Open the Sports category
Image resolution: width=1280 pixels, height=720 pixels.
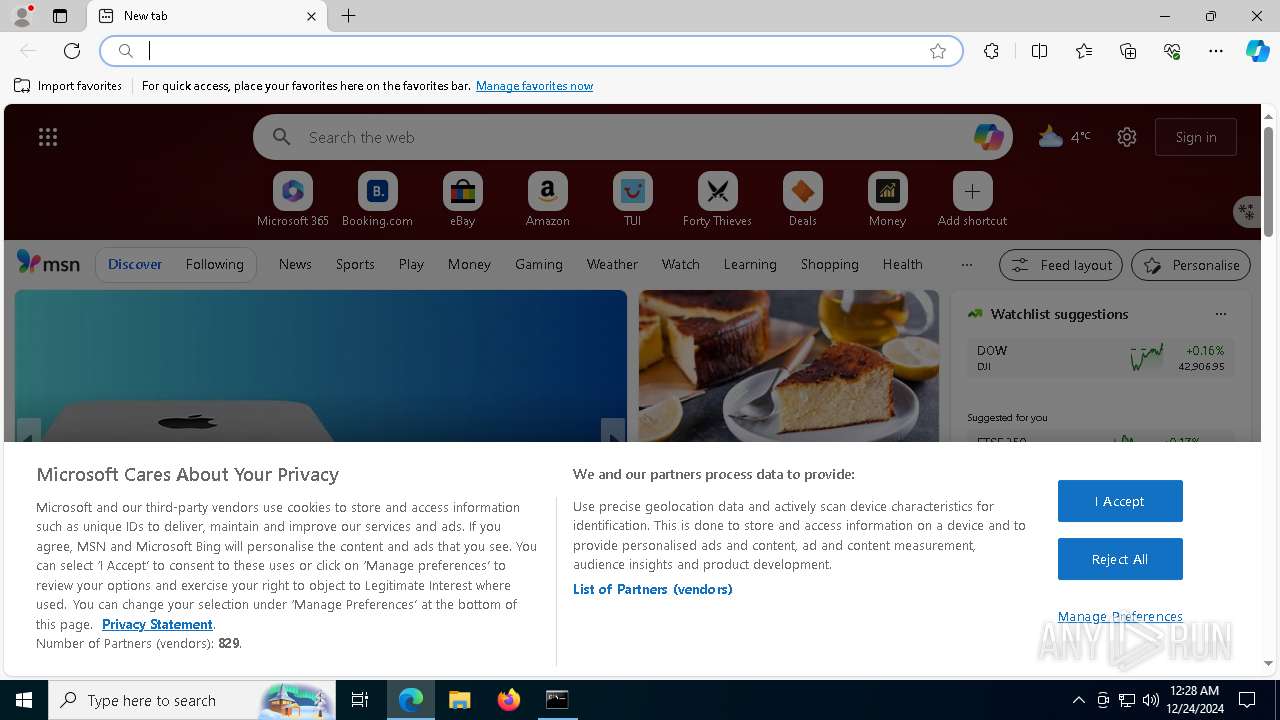[355, 264]
